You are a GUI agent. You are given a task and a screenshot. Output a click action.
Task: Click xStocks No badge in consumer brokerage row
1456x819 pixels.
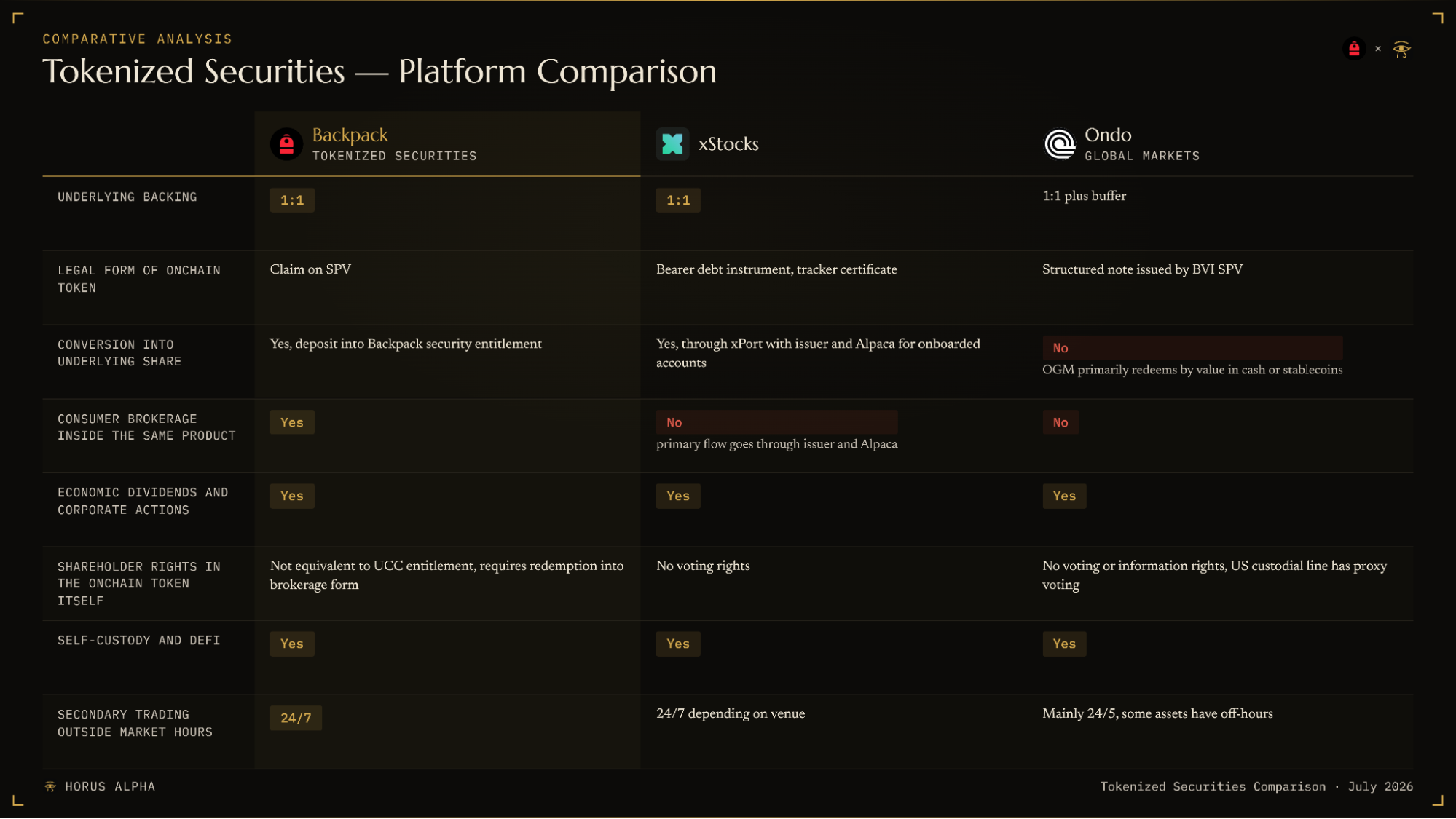point(776,422)
